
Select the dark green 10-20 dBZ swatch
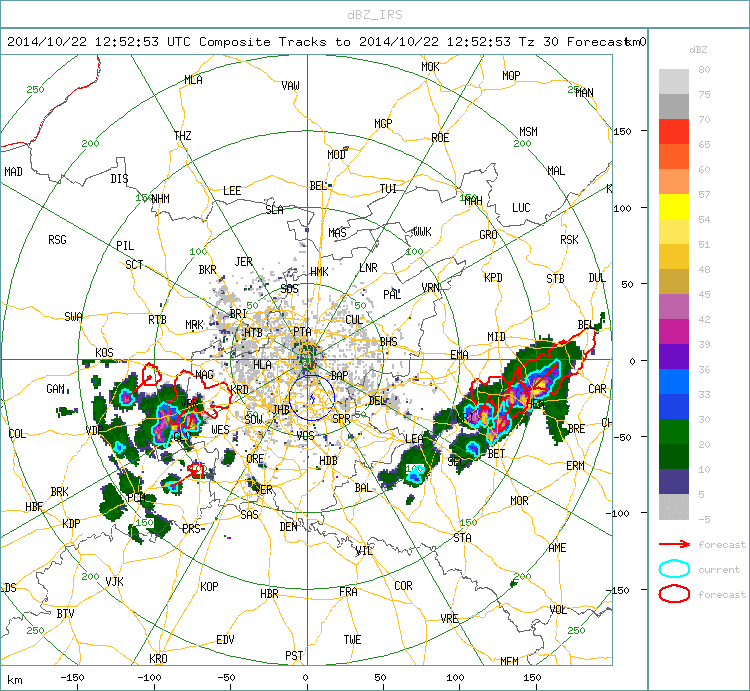[674, 457]
